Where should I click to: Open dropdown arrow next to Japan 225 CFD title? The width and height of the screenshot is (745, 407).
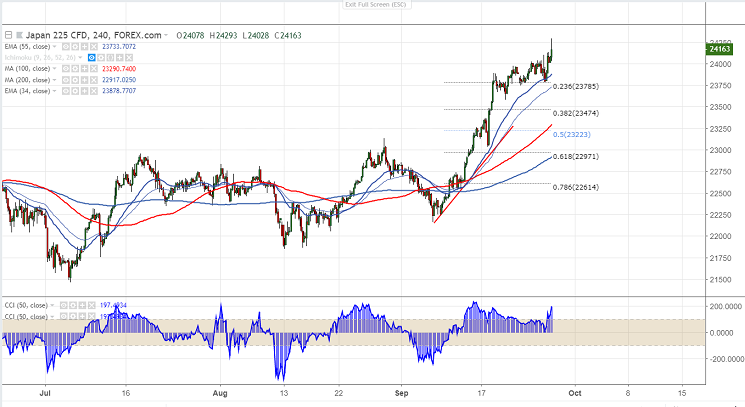pyautogui.click(x=165, y=35)
